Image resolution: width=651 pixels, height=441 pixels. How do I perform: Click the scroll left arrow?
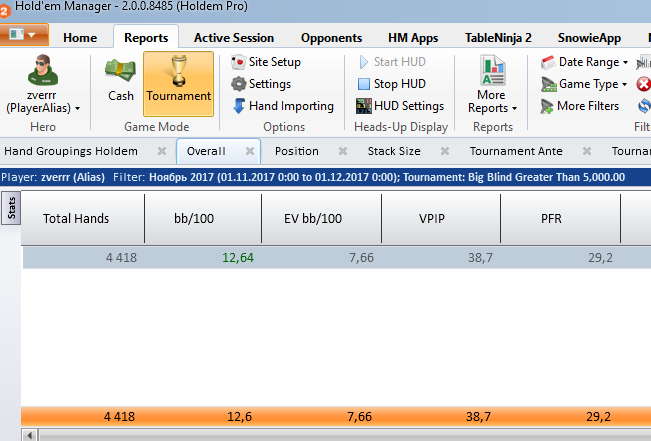29,435
